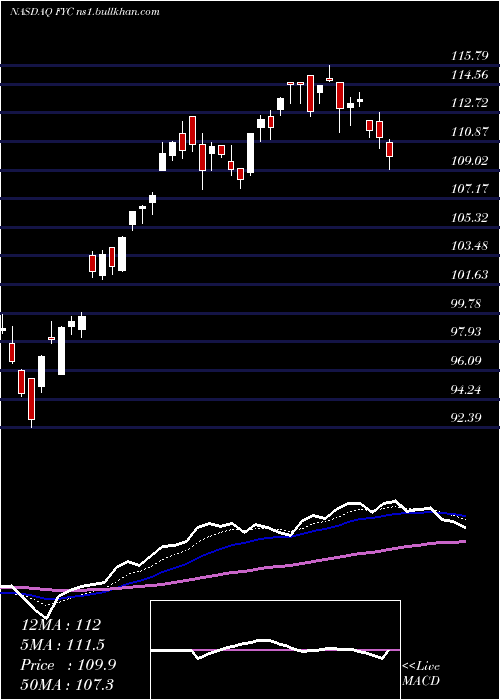Click inside the MACD indicator panel
This screenshot has width=500, height=700.
click(275, 650)
